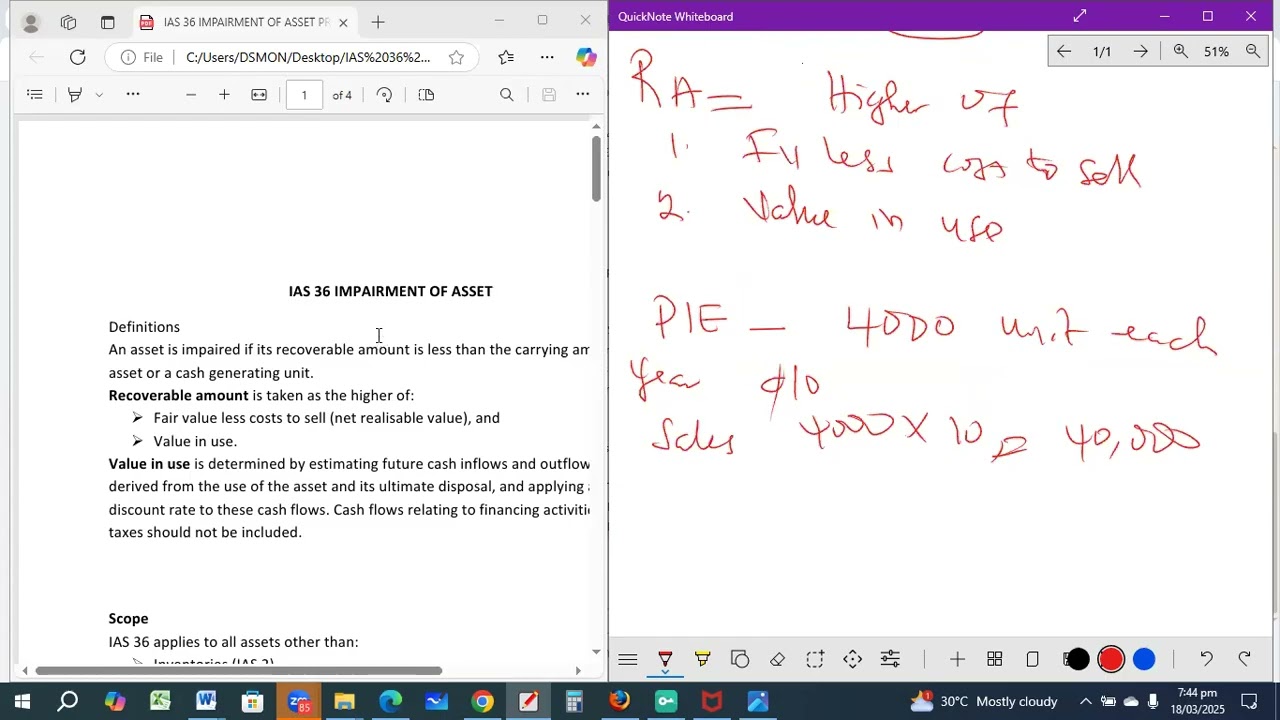This screenshot has width=1280, height=720.
Task: Open Calculator from the taskbar
Action: (x=574, y=701)
